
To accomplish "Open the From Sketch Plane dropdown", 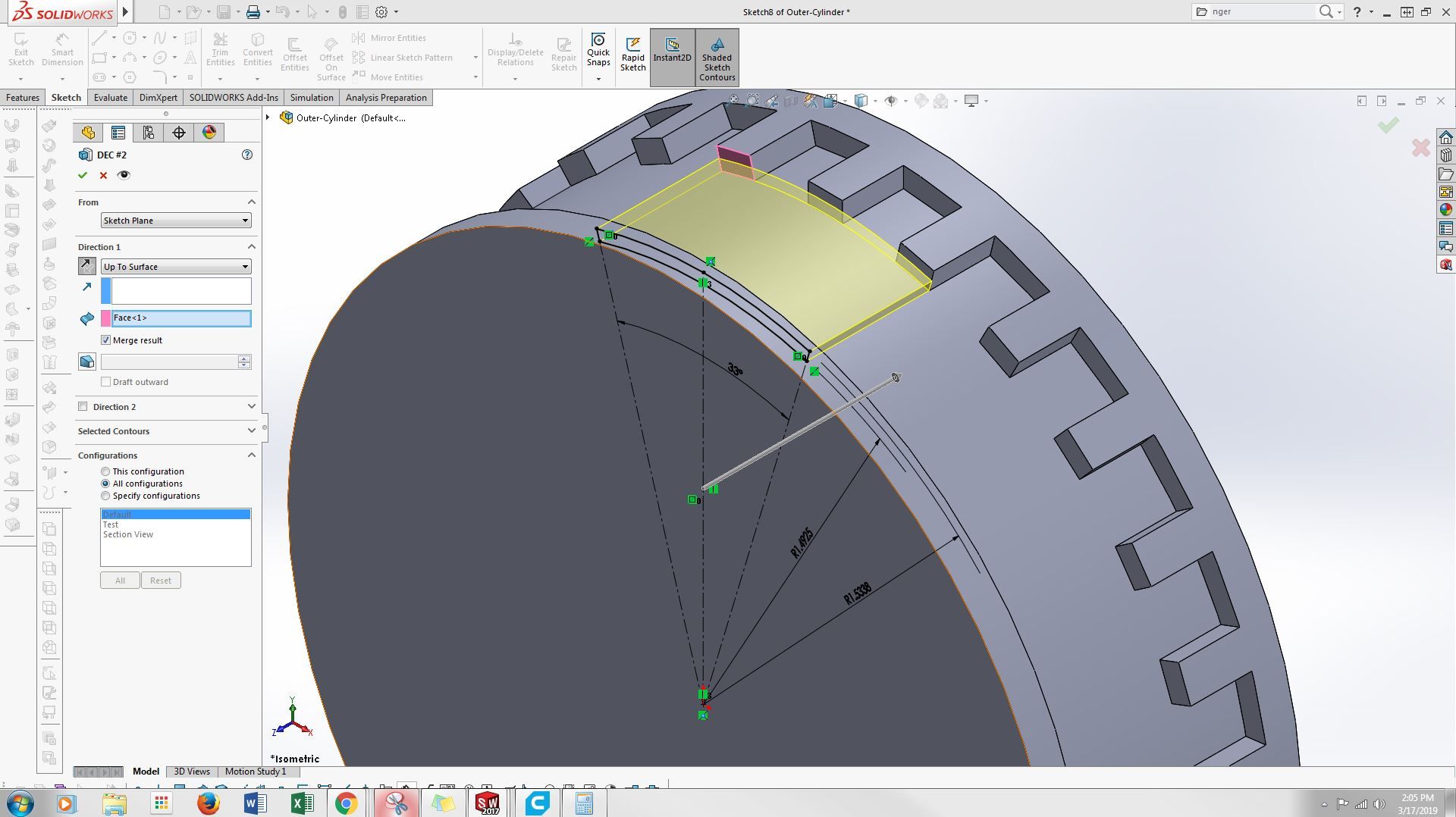I will 176,221.
